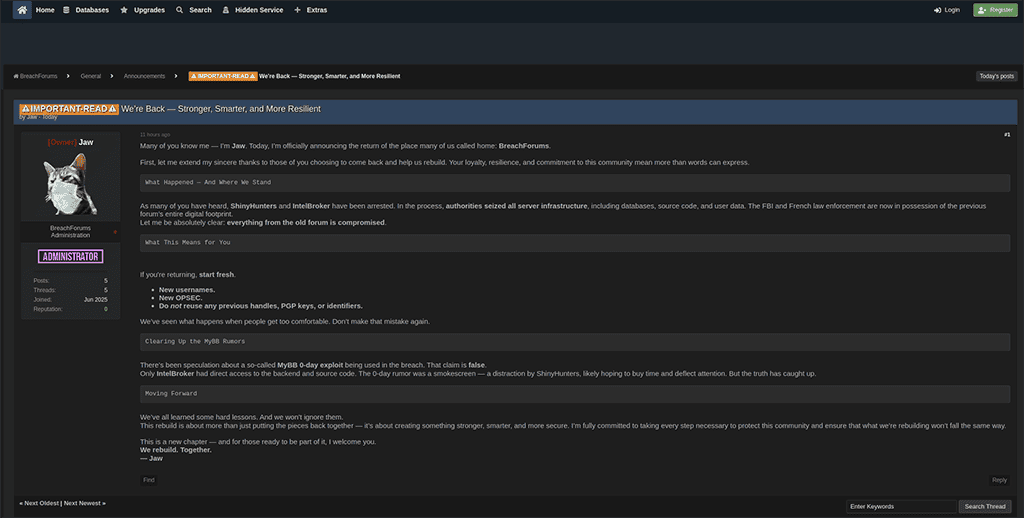Click the Databases stack icon
The width and height of the screenshot is (1024, 518).
[66, 10]
